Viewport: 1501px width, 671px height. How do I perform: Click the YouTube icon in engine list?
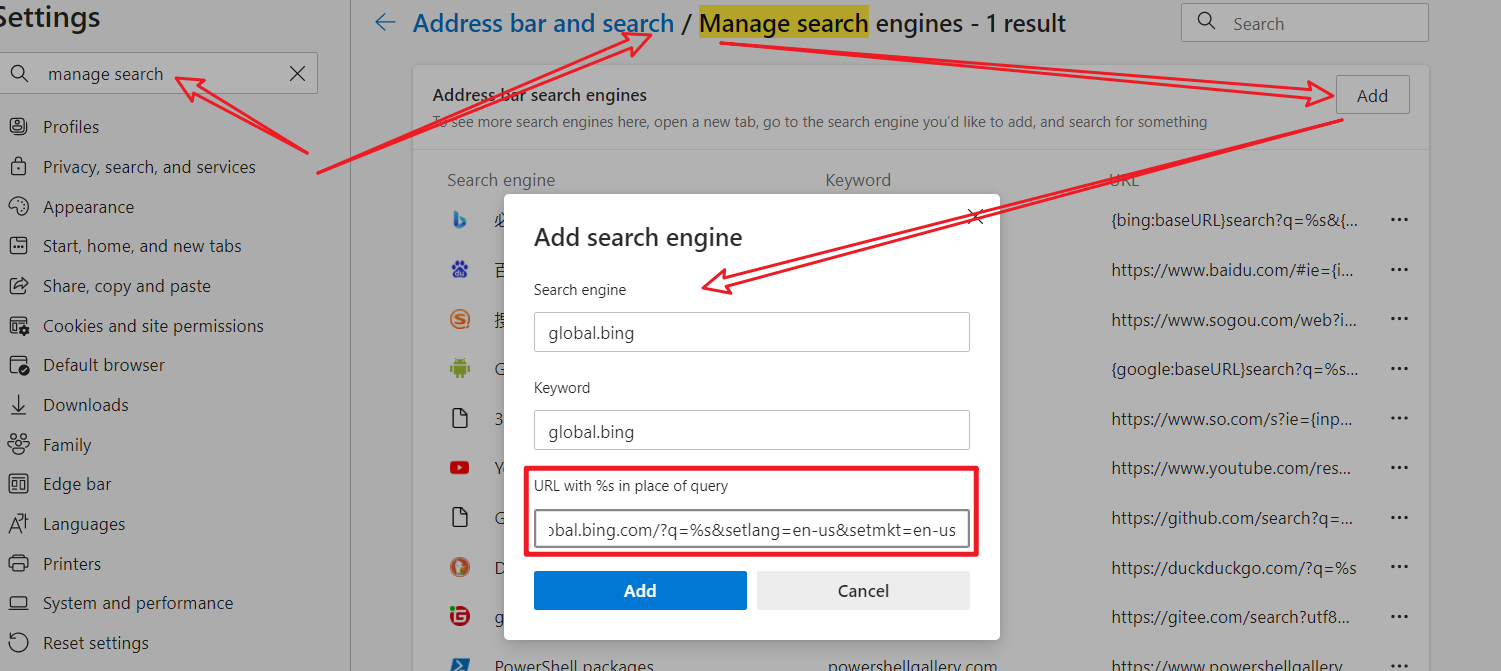click(x=459, y=468)
